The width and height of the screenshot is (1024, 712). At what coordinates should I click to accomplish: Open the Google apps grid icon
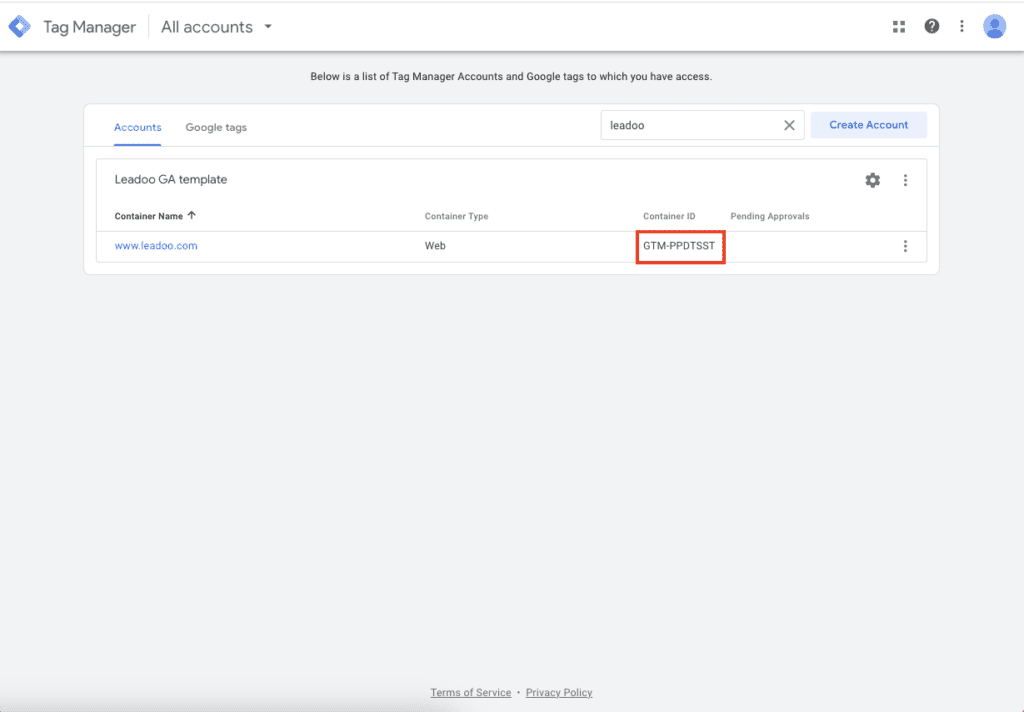(899, 26)
